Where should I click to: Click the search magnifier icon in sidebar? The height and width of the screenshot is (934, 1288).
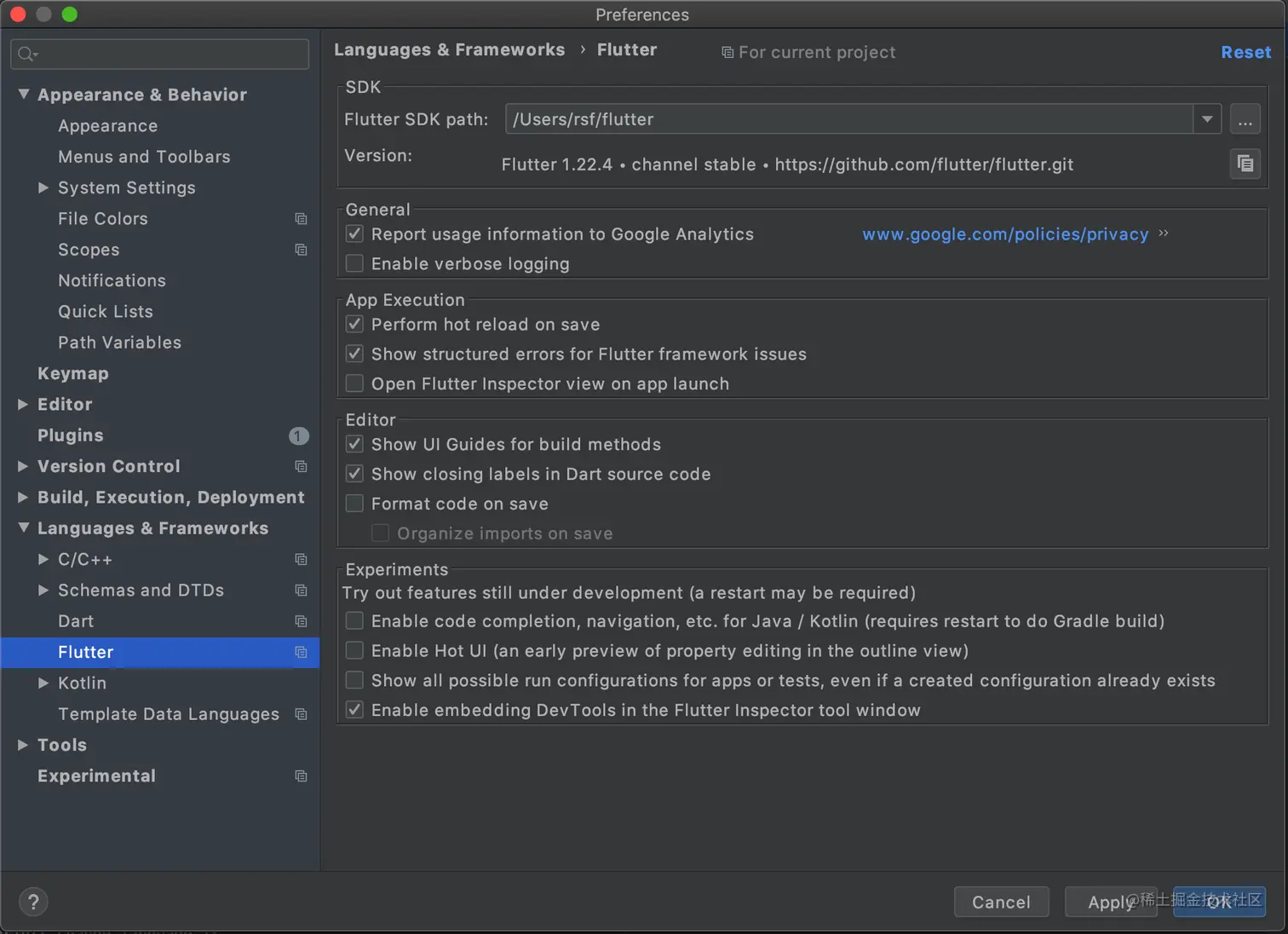pos(27,55)
